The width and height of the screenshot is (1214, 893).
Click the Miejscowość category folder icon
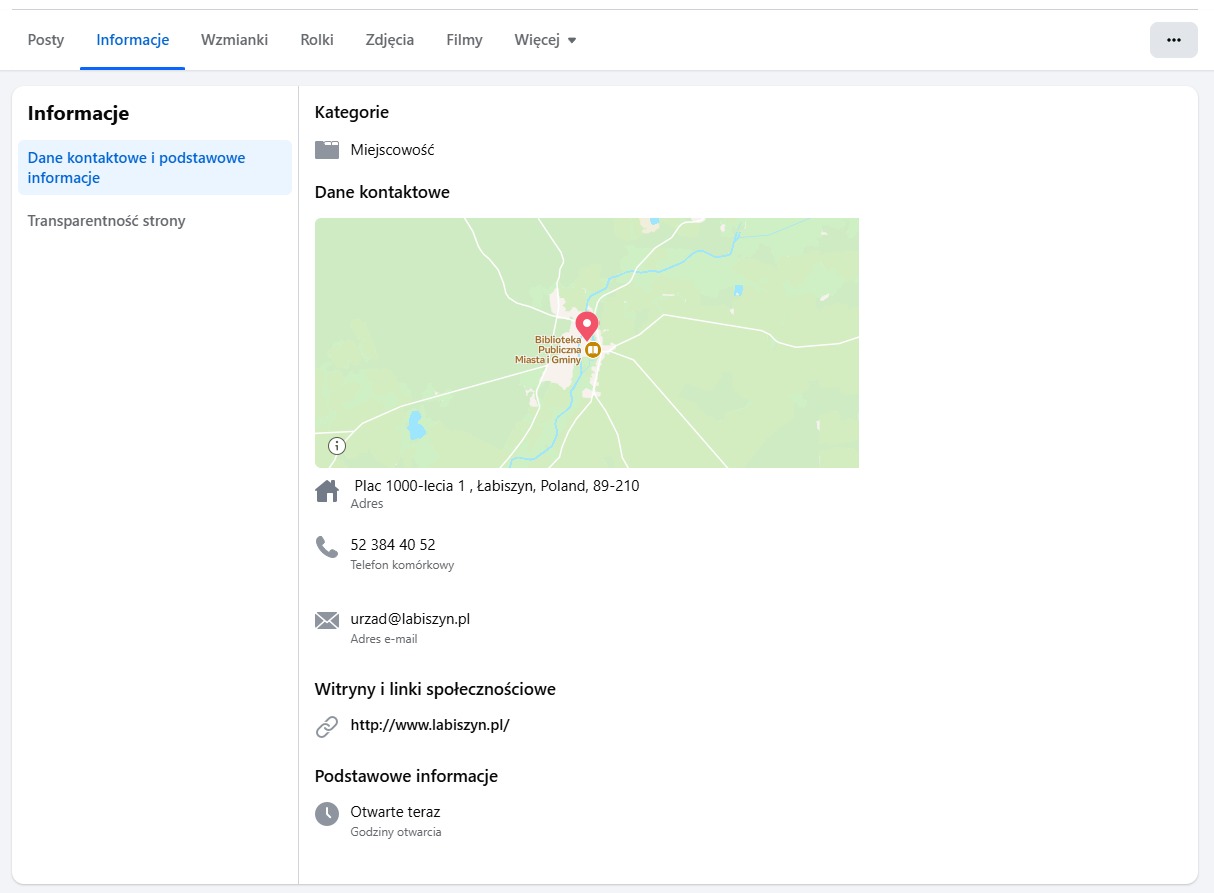click(x=327, y=150)
